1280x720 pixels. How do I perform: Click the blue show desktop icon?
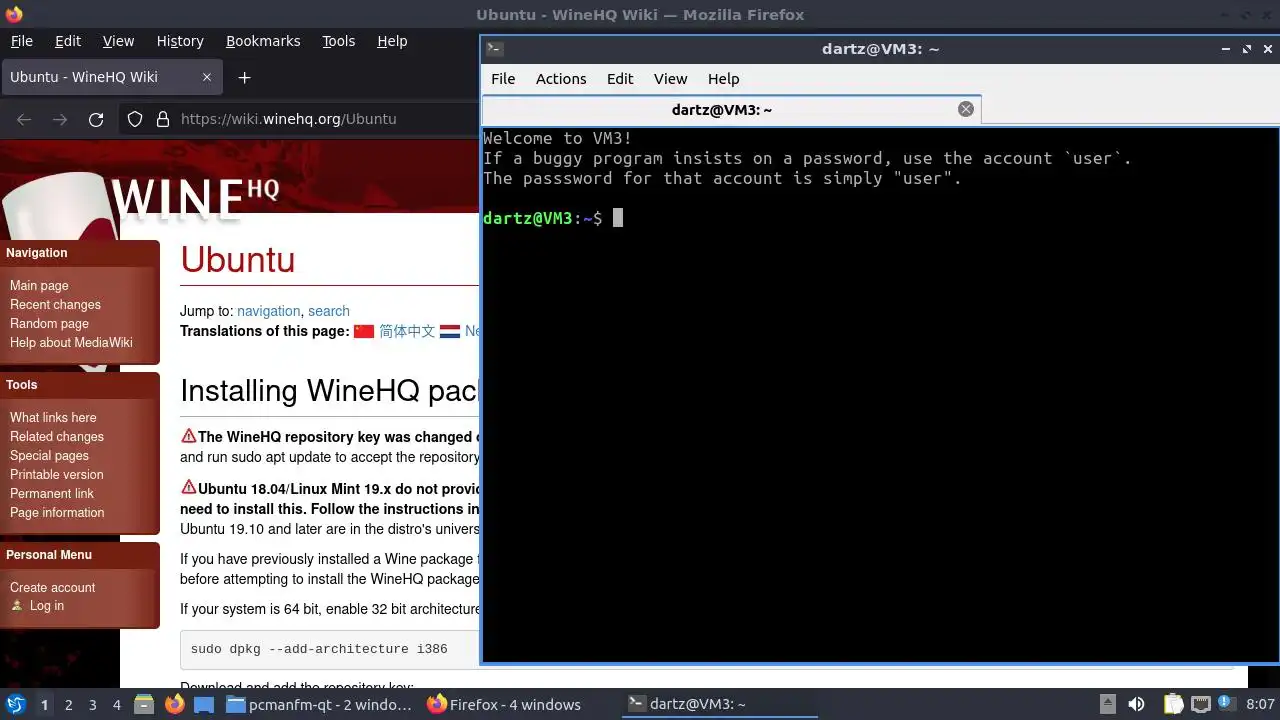[x=204, y=704]
